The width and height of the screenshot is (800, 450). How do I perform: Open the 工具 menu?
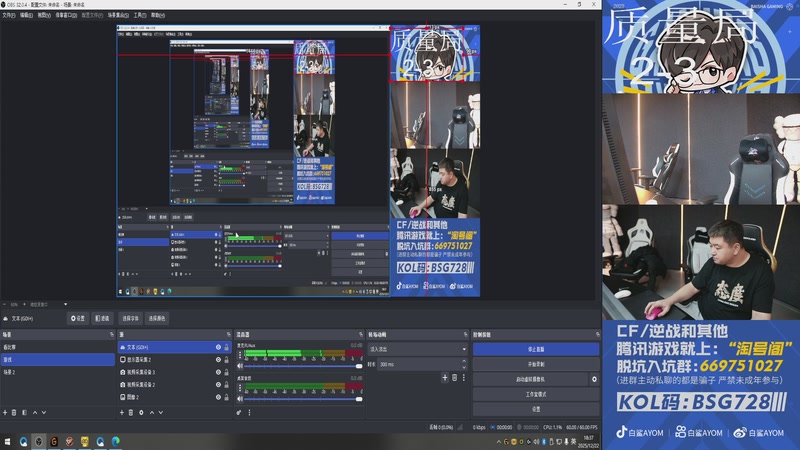(x=140, y=15)
